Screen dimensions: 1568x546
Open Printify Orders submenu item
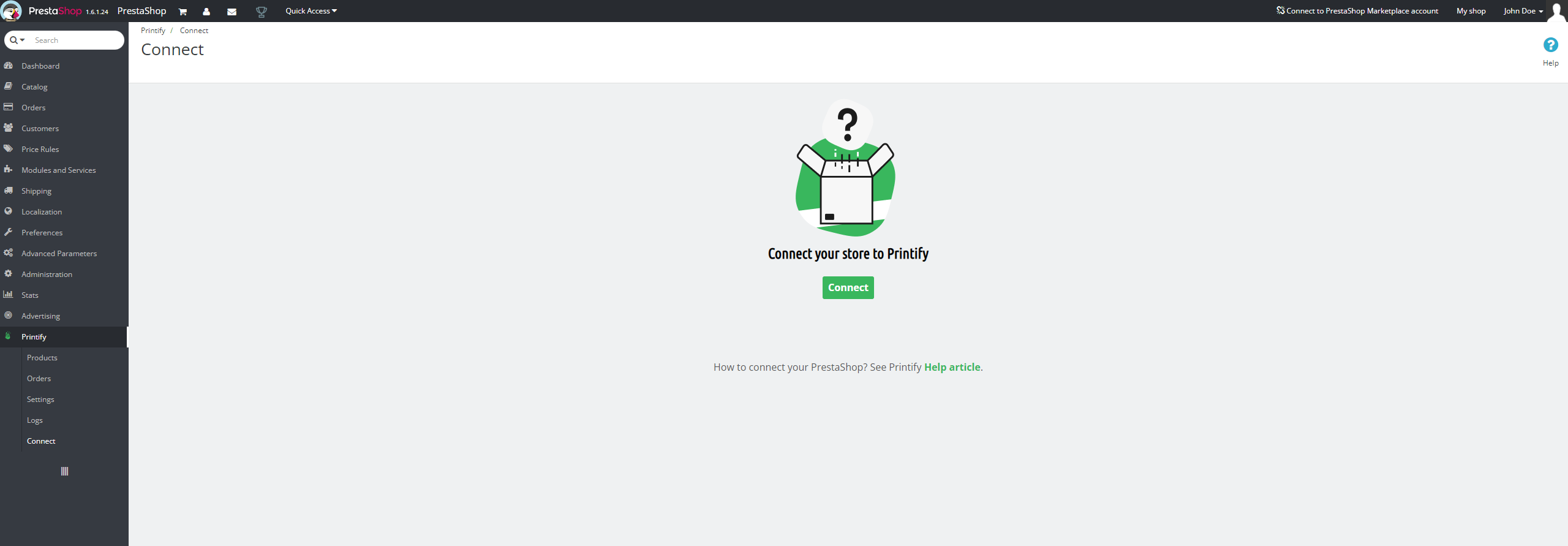tap(39, 378)
